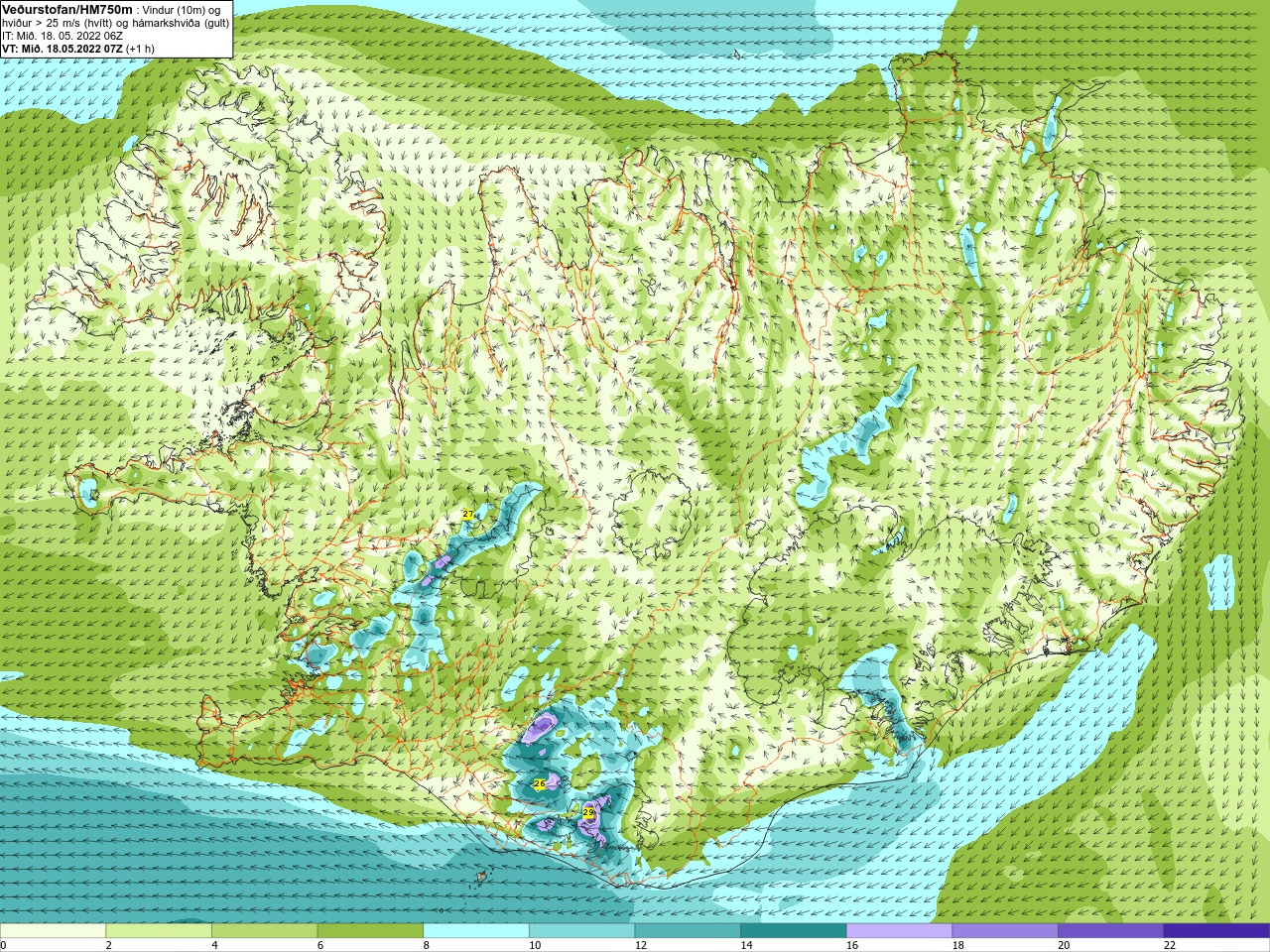The height and width of the screenshot is (952, 1270).
Task: Select the light lavender 16–18 legend swatch
Action: (x=899, y=931)
